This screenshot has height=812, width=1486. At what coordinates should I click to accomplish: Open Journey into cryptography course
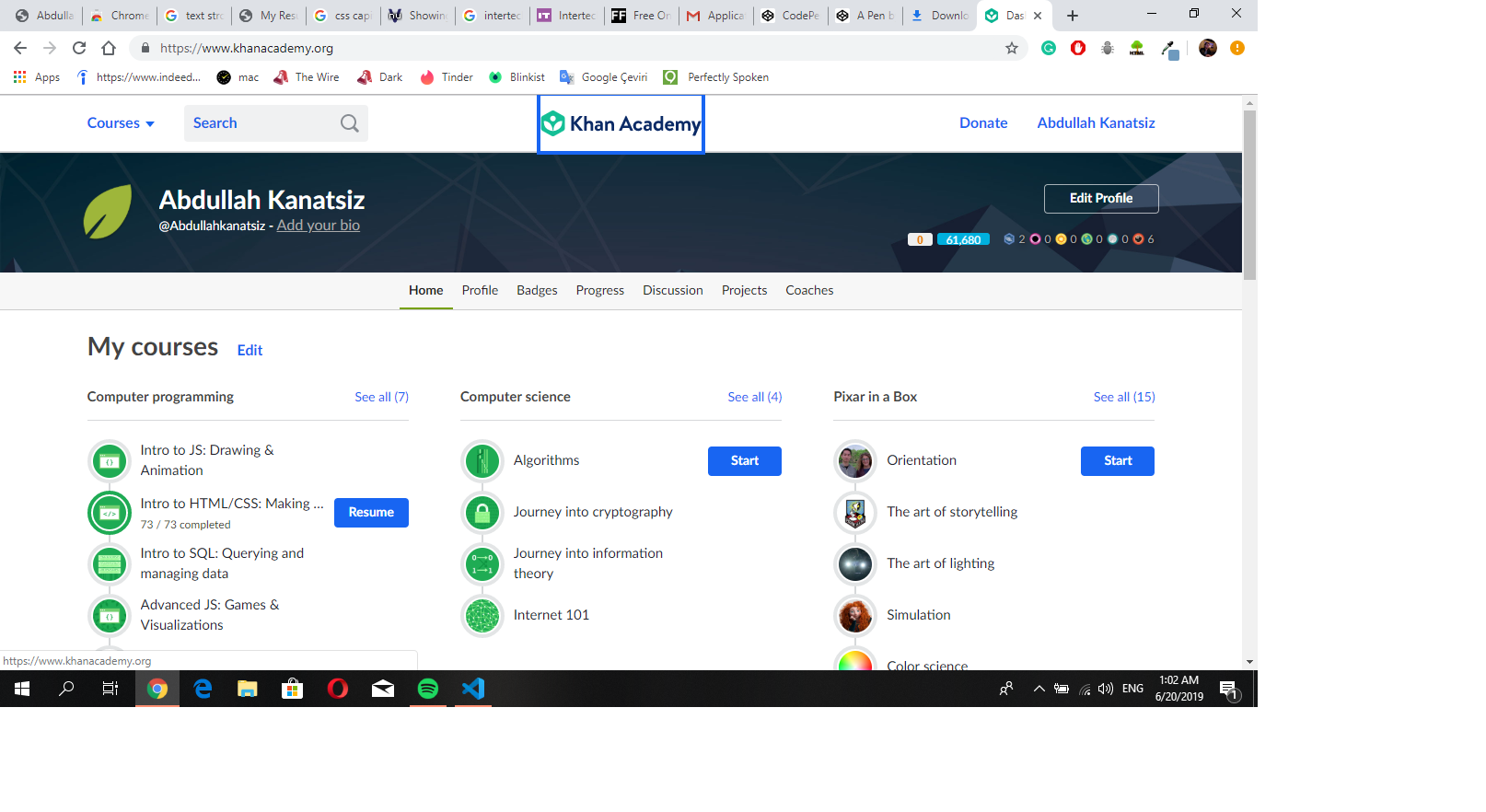[x=593, y=512]
